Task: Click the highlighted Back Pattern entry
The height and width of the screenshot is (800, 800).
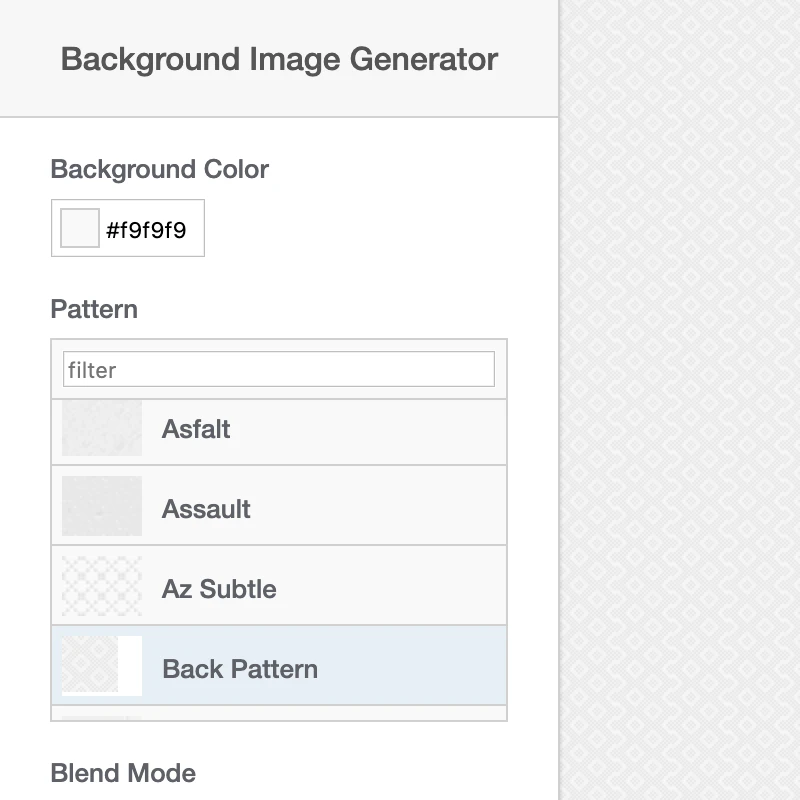Action: coord(278,668)
